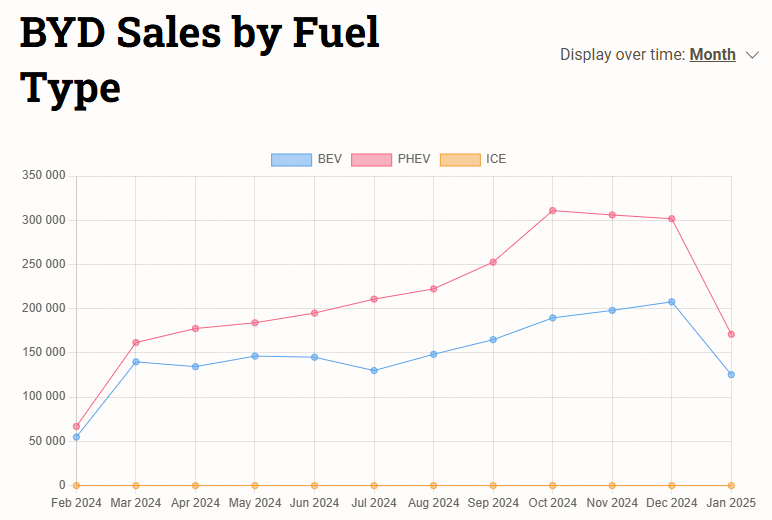This screenshot has width=772, height=520.
Task: Expand the display over time chevron
Action: [753, 55]
